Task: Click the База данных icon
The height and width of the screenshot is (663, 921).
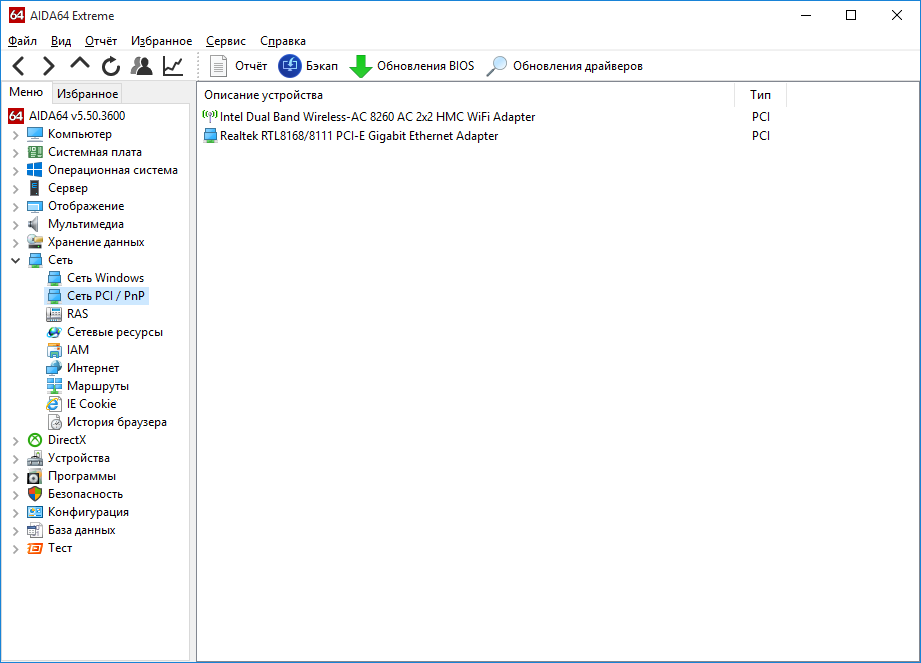Action: click(x=35, y=530)
